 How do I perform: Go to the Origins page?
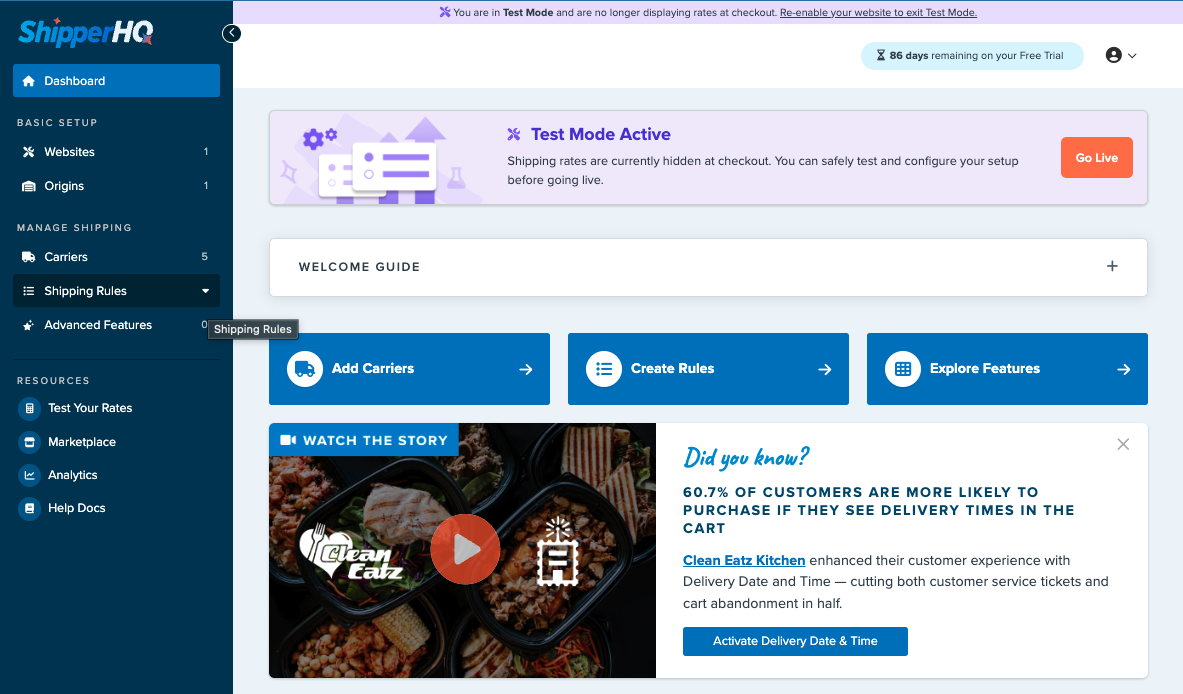pyautogui.click(x=116, y=186)
